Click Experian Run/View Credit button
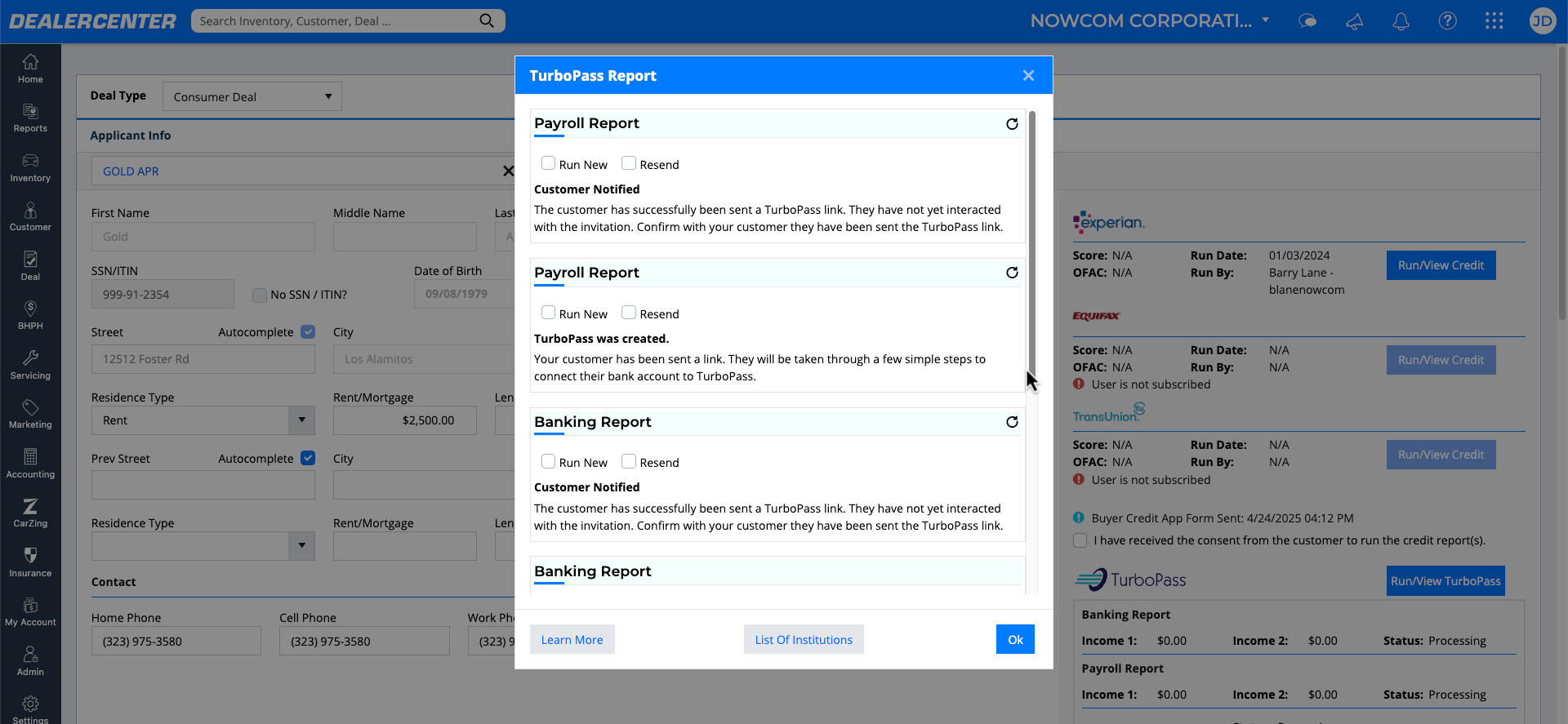Screen dimensions: 1568x724 pos(1441,265)
